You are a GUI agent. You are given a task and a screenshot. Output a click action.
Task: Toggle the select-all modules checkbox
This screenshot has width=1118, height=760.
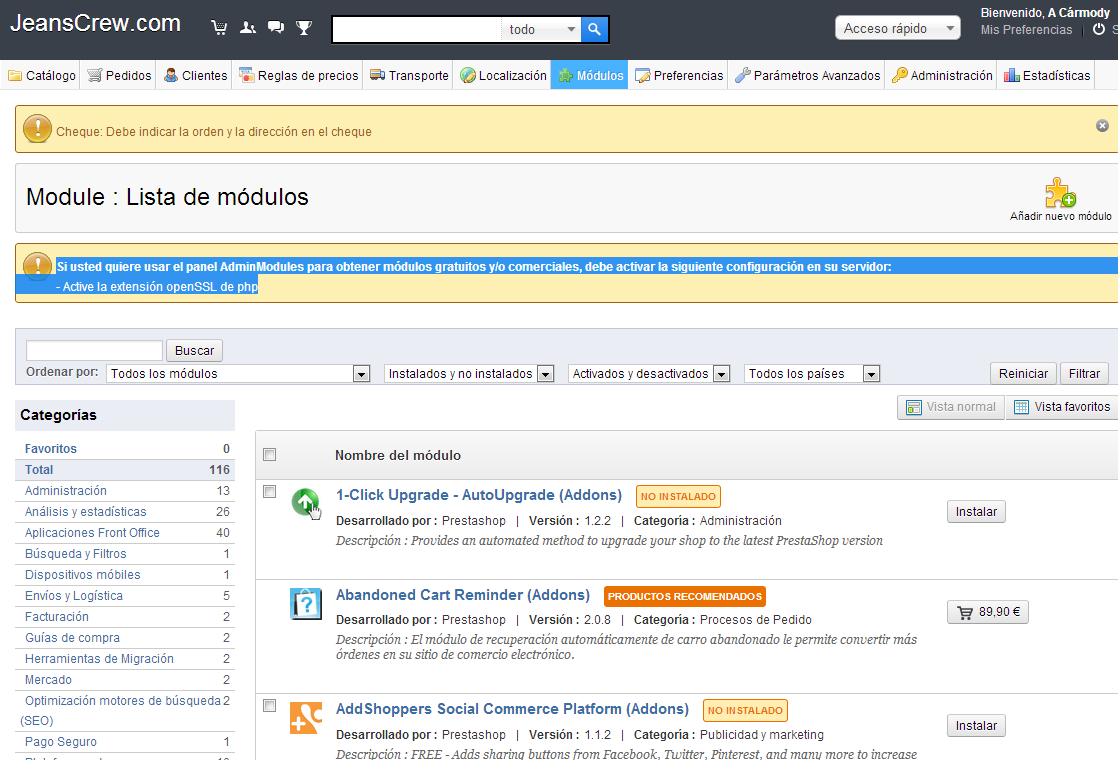point(269,455)
